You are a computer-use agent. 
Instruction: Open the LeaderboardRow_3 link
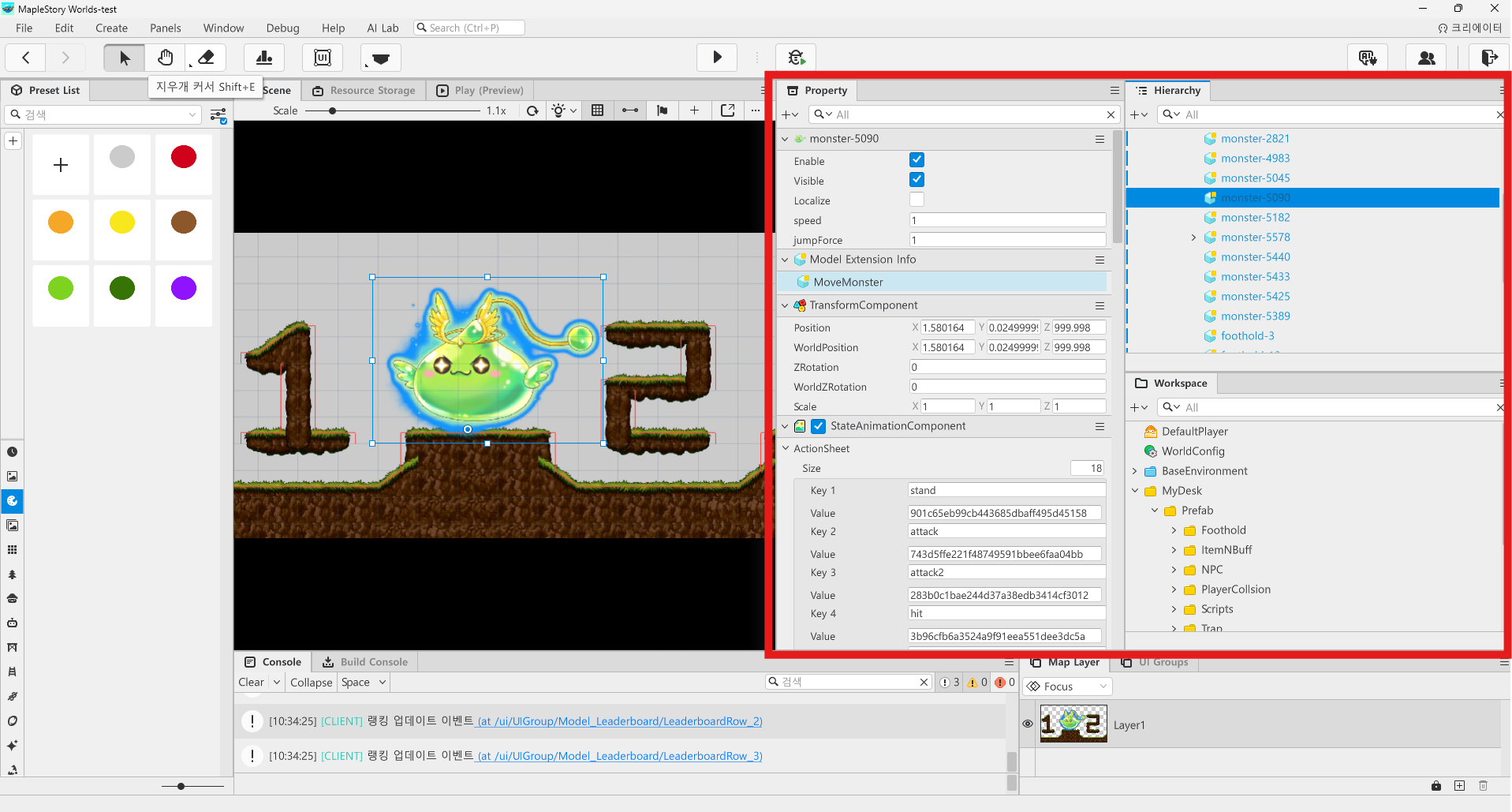click(x=620, y=756)
